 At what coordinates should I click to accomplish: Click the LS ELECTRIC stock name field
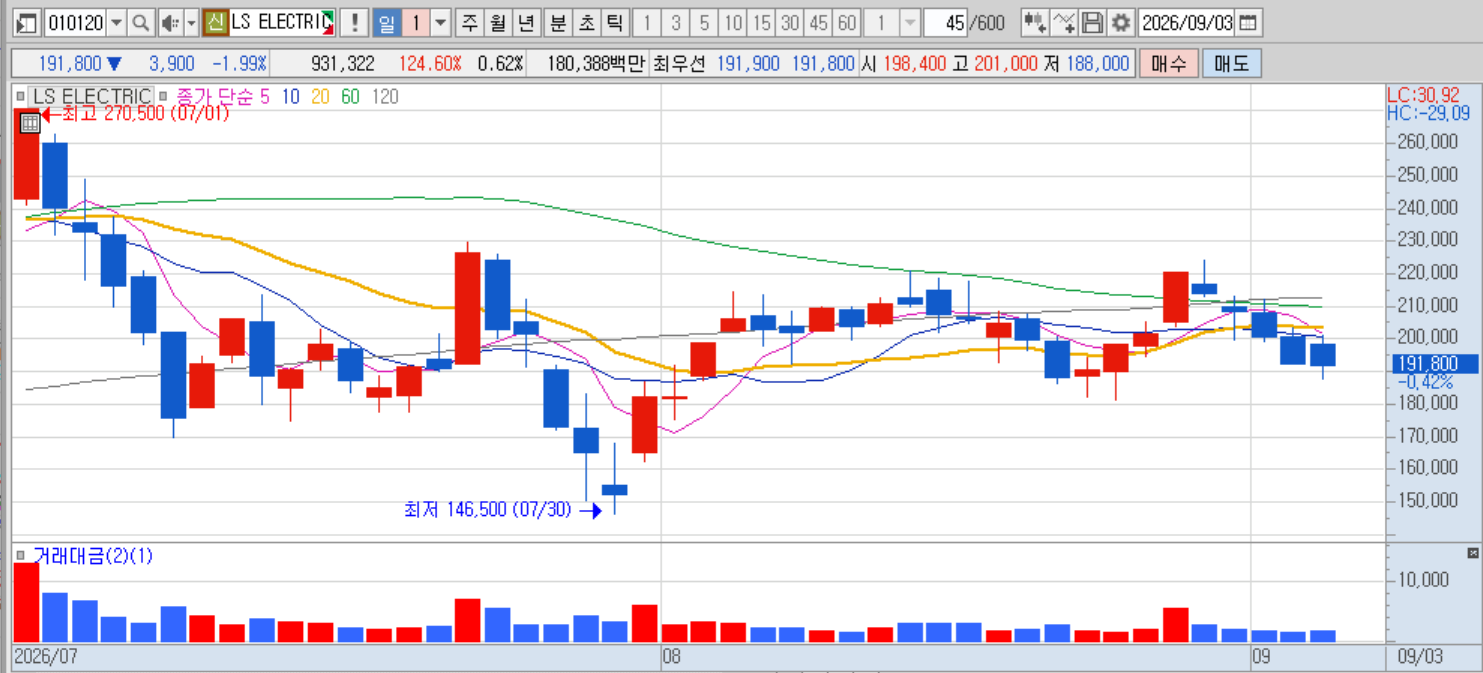tap(281, 22)
